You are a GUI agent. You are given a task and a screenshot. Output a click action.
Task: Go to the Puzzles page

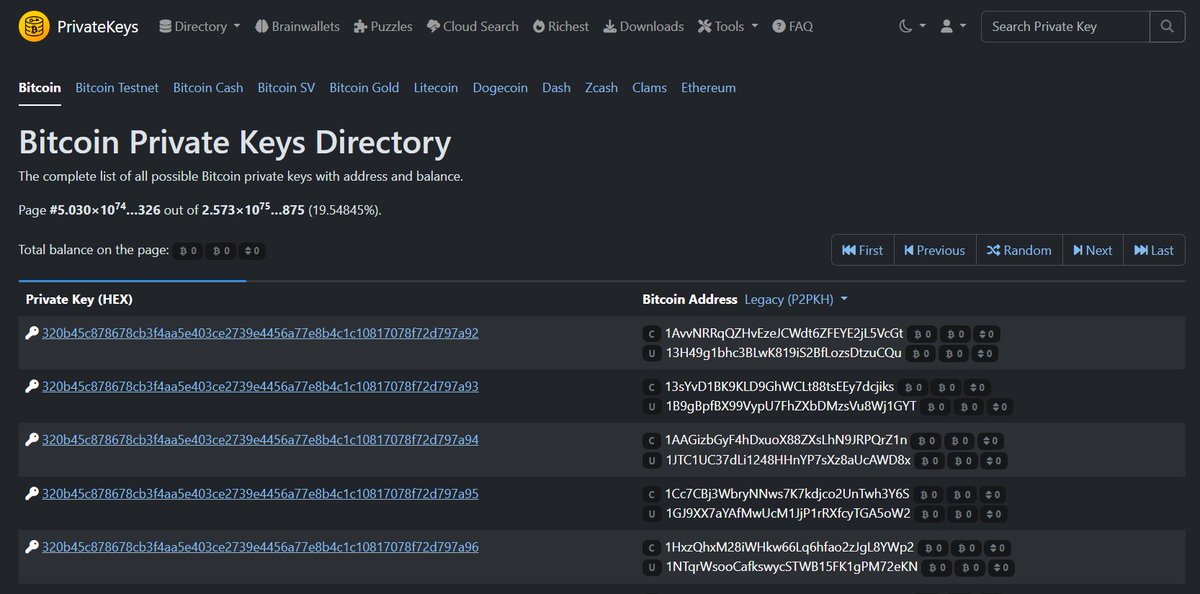pos(383,26)
